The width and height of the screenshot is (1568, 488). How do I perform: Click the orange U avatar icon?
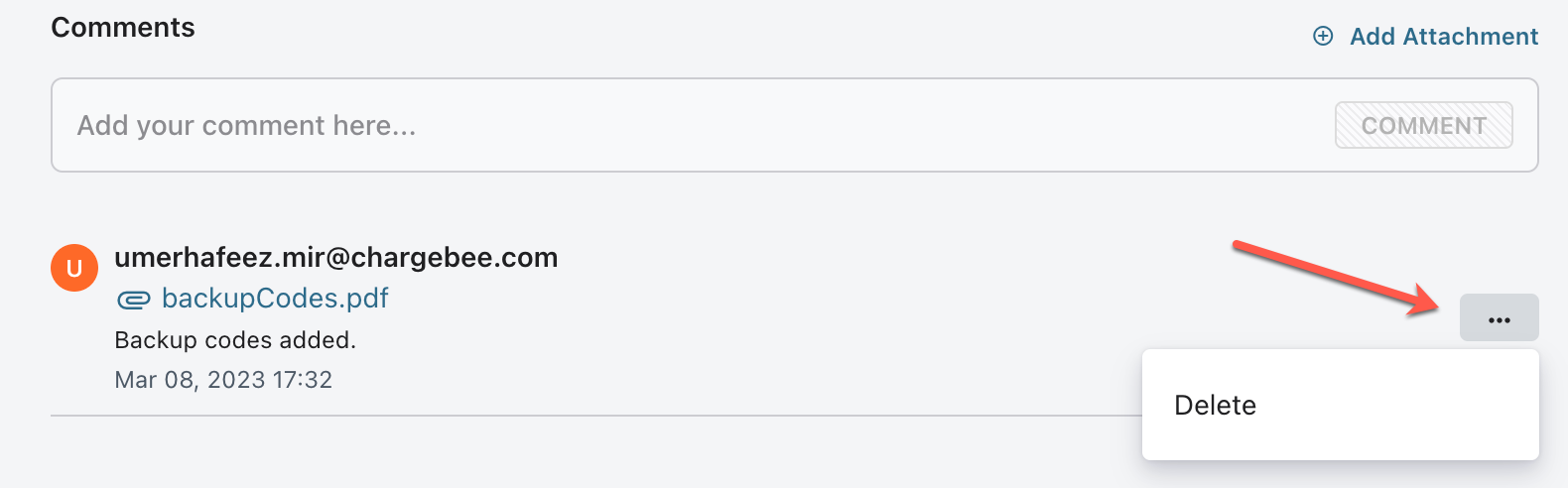coord(74,268)
